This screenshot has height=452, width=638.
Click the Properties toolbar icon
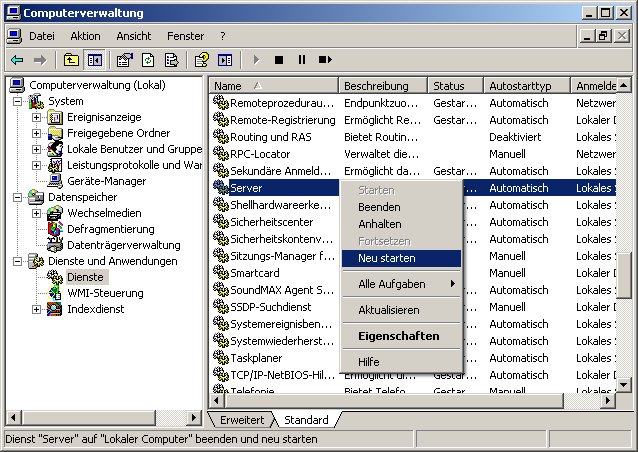point(125,60)
